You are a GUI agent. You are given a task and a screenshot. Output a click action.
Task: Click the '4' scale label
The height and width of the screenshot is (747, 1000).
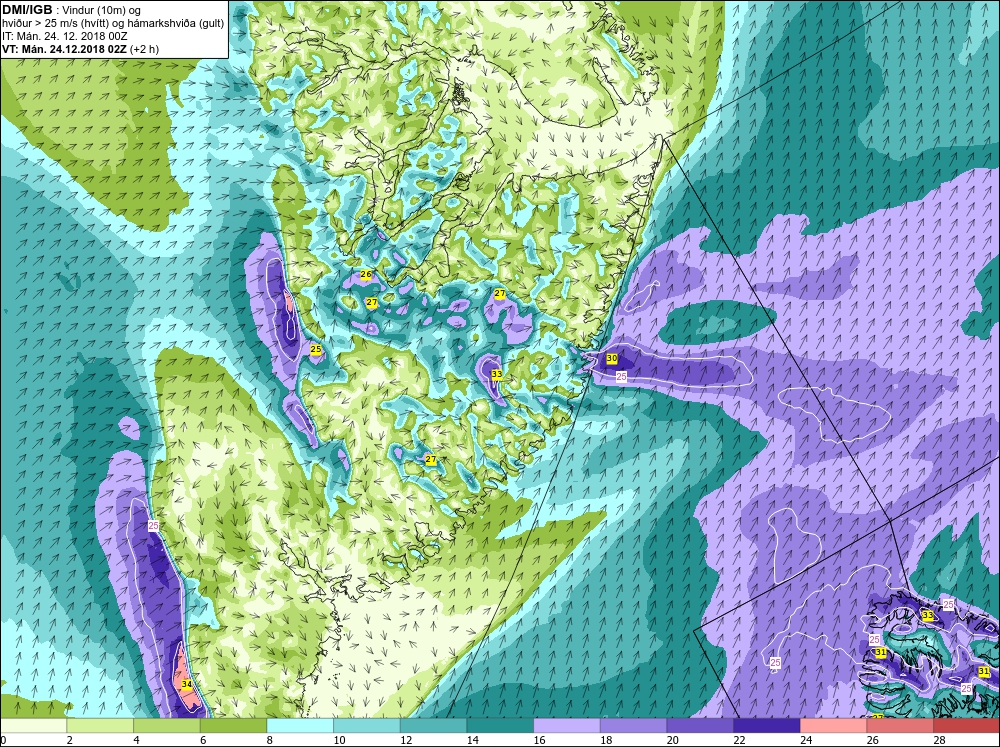coord(136,740)
